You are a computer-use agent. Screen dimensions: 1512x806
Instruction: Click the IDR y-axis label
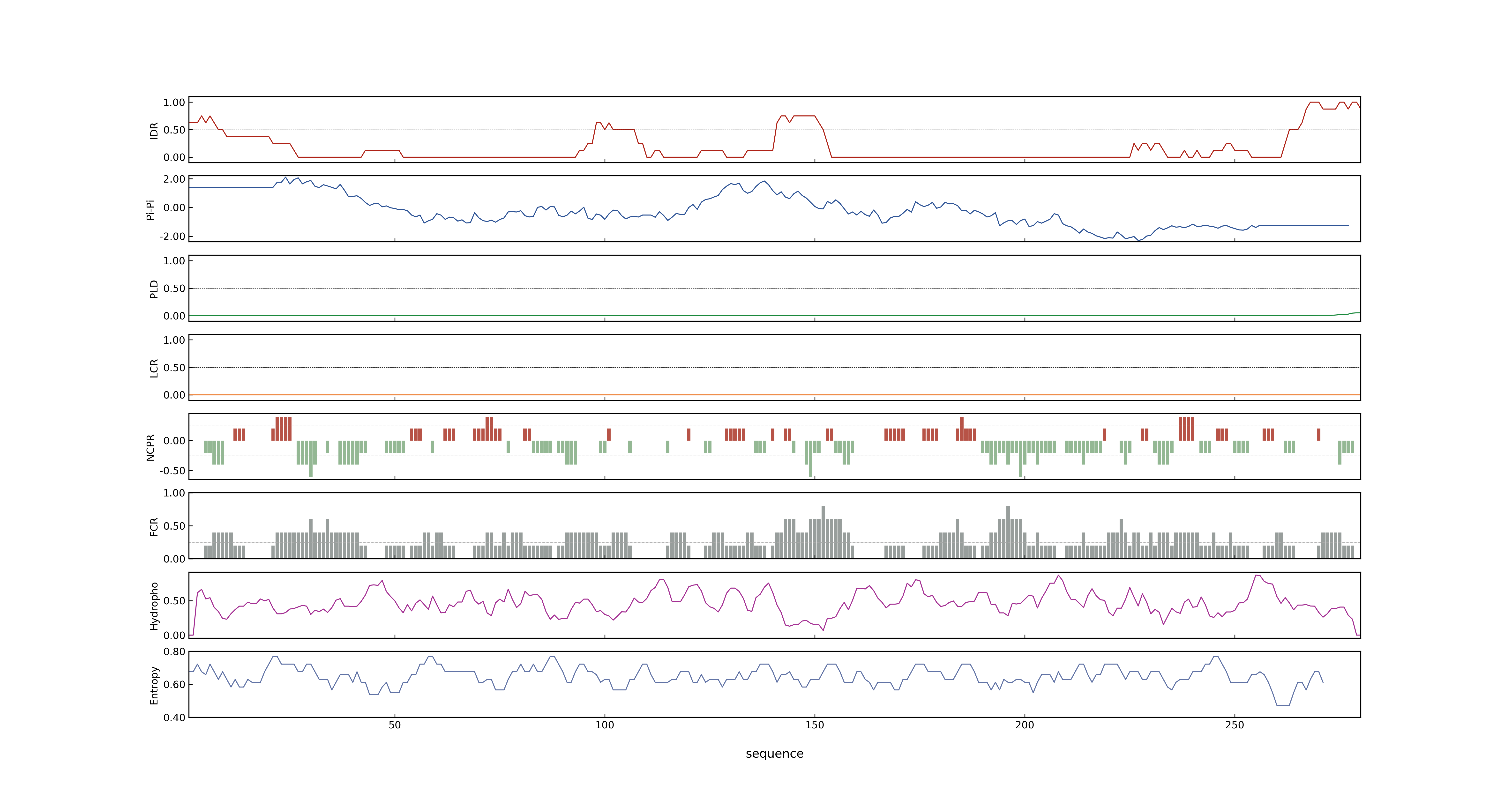pos(154,130)
